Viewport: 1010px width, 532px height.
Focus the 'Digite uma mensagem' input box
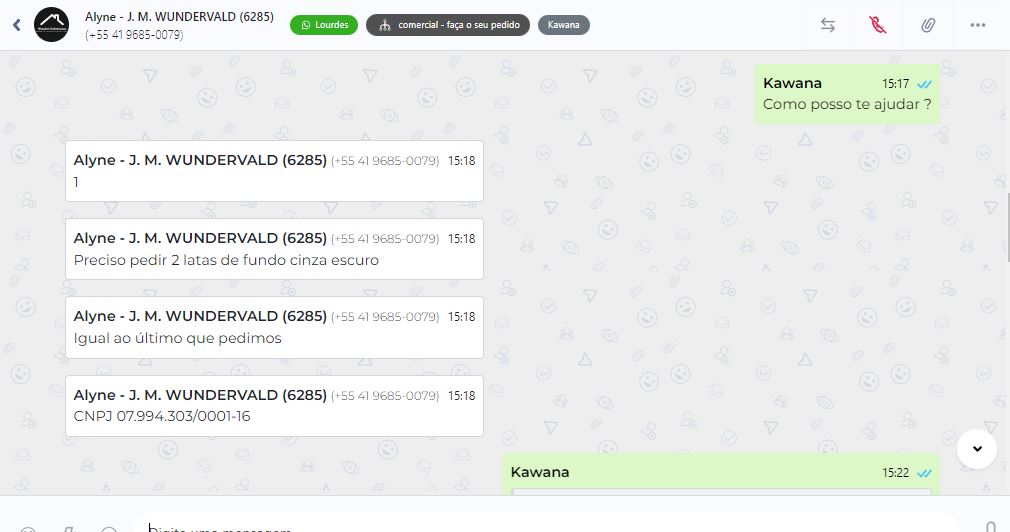(x=548, y=524)
